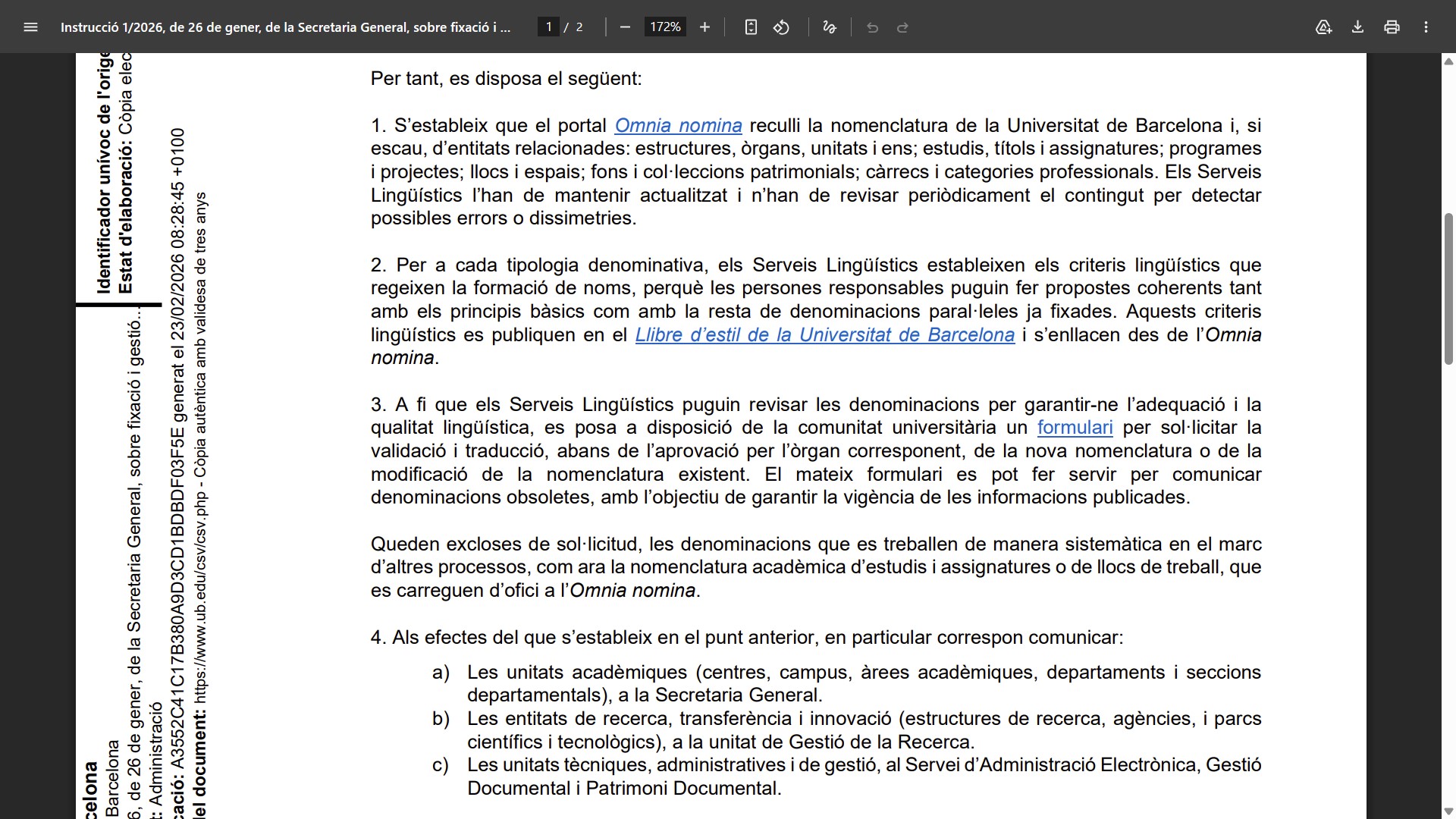1456x819 pixels.
Task: Click list item 'a)' about unitats acadèmiques
Action: tap(846, 684)
